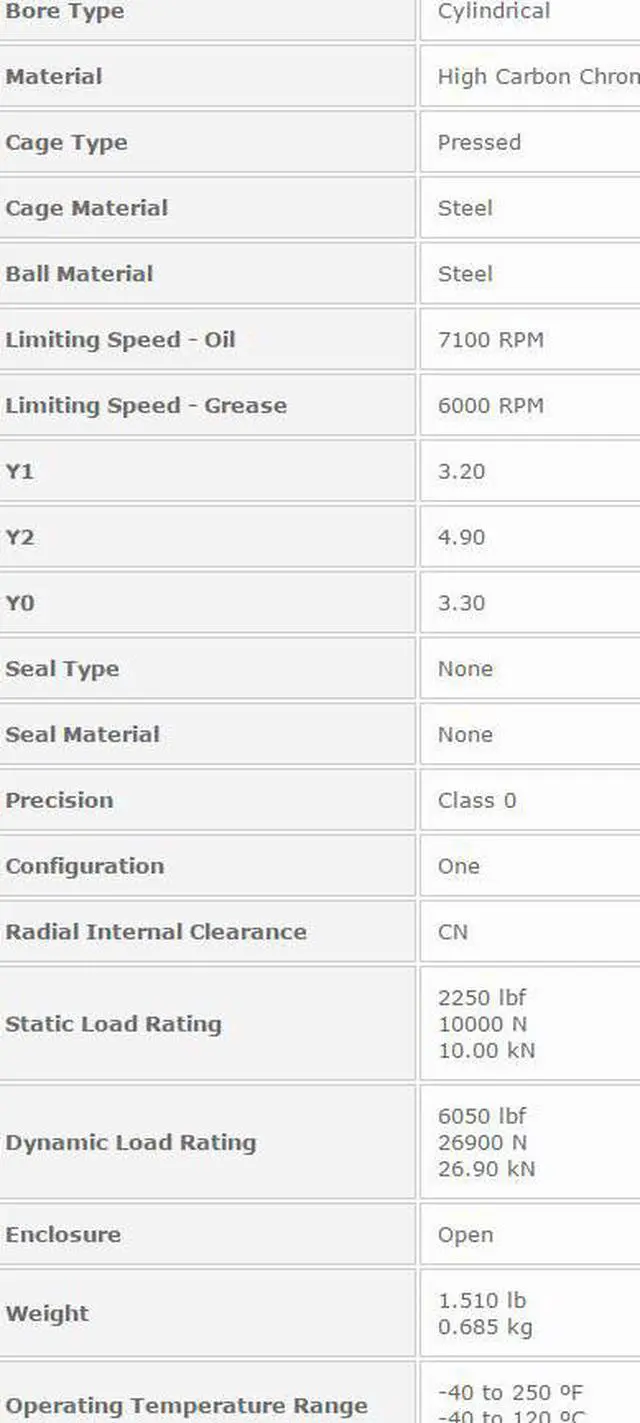Click the Bore Type label cell

pyautogui.click(x=66, y=12)
